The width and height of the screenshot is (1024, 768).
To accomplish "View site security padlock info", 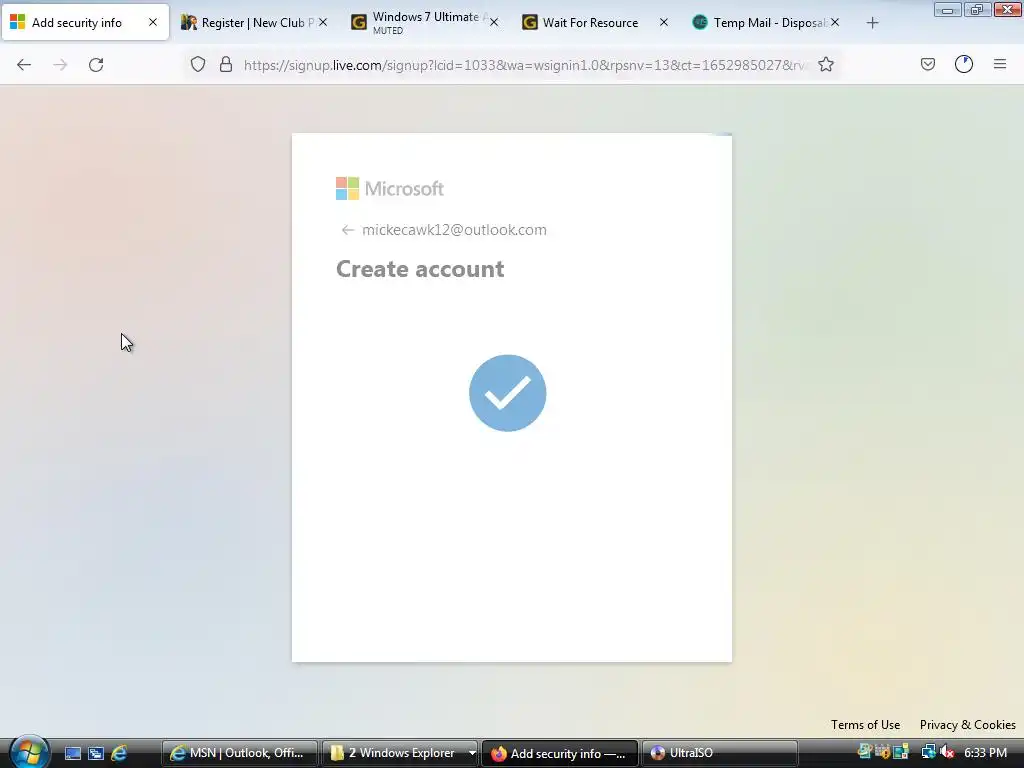I will 226,64.
